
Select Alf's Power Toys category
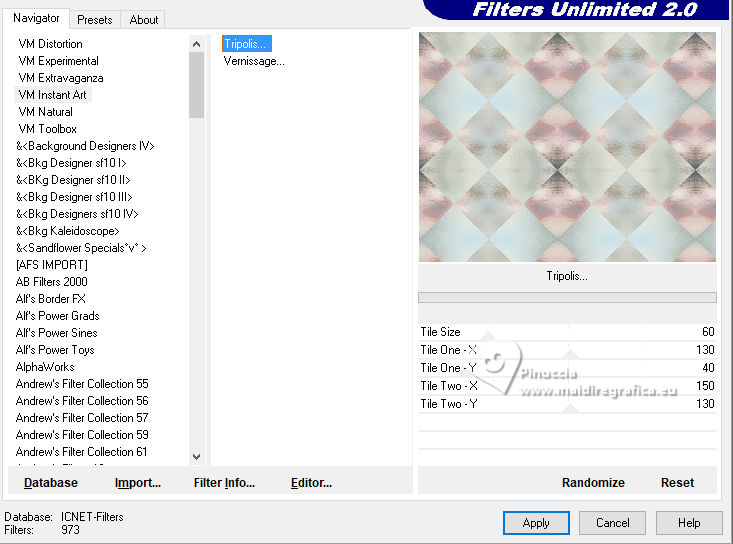pyautogui.click(x=55, y=350)
